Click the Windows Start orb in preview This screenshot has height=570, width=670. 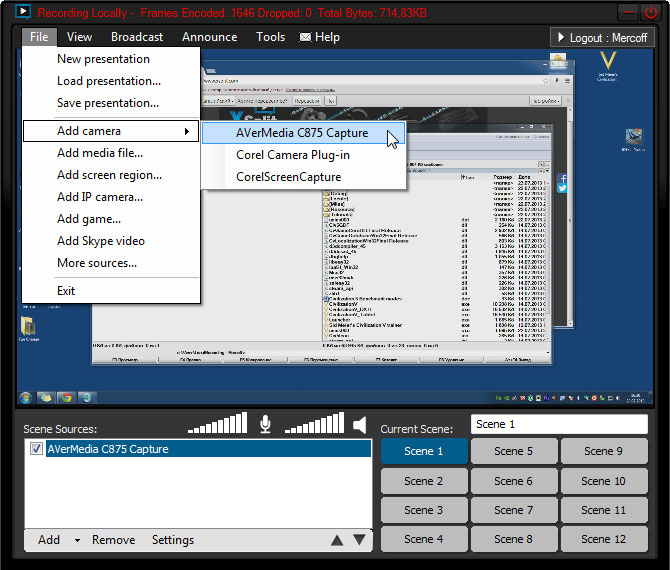click(x=26, y=398)
